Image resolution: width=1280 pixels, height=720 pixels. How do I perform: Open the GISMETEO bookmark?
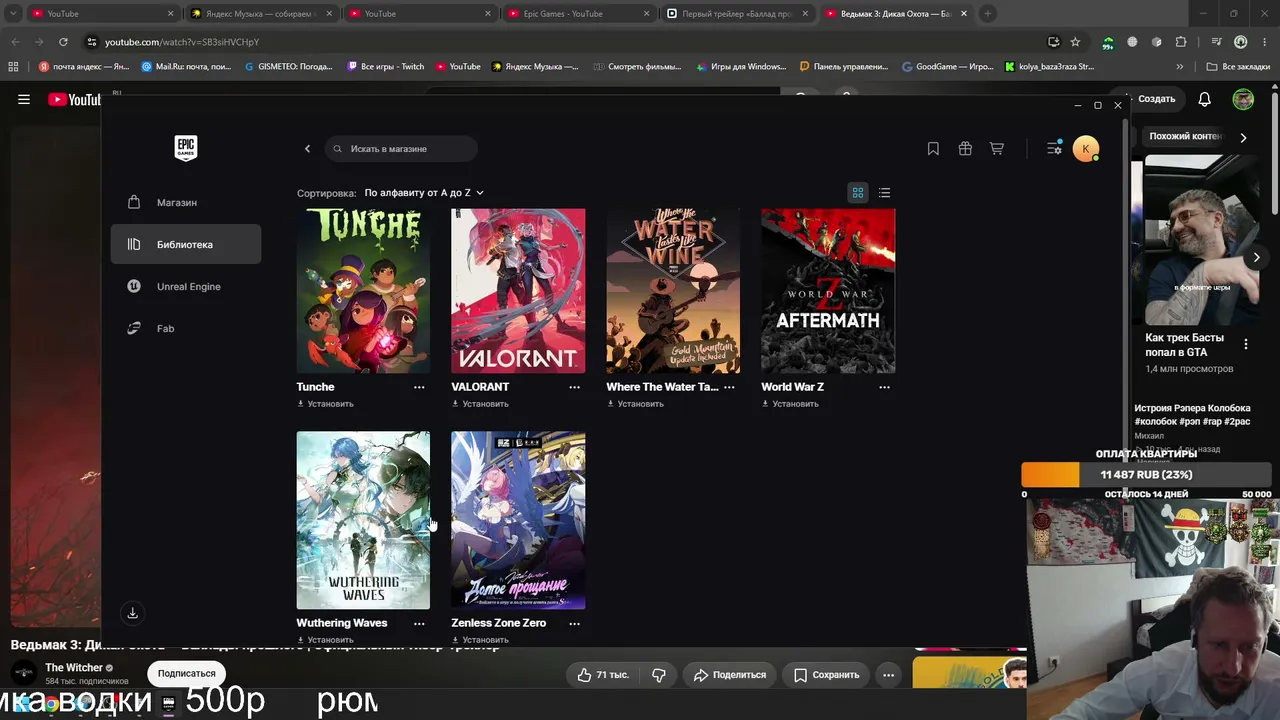click(x=288, y=67)
